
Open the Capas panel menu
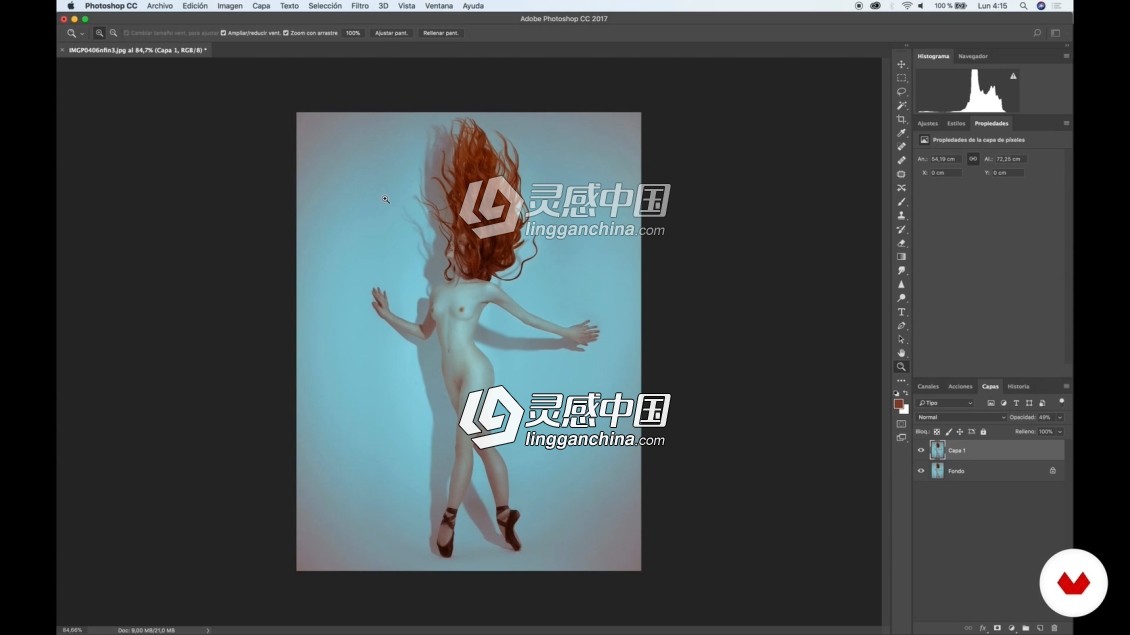point(1067,386)
